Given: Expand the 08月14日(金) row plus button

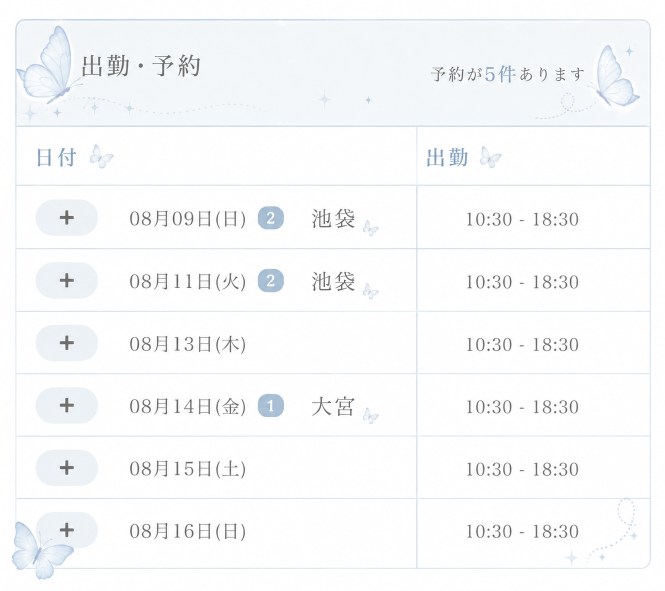Looking at the screenshot, I should tap(67, 405).
